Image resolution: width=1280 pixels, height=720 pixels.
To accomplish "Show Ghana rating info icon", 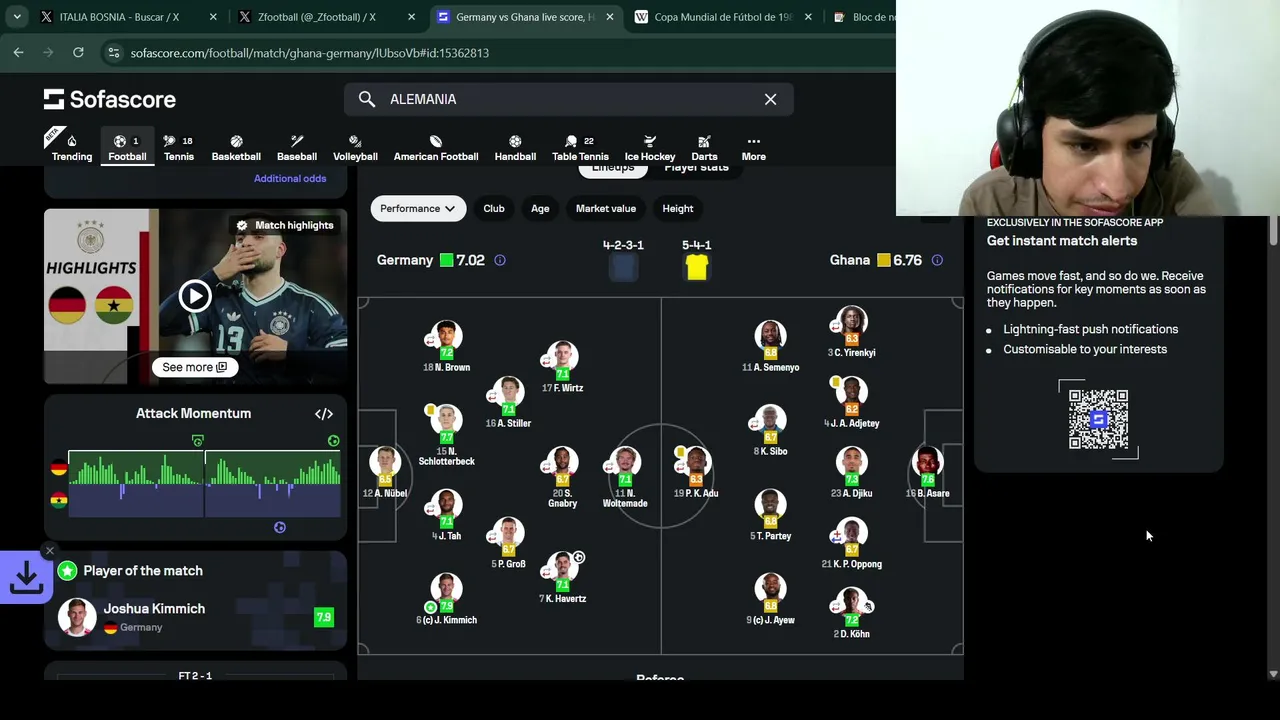I will coord(937,260).
